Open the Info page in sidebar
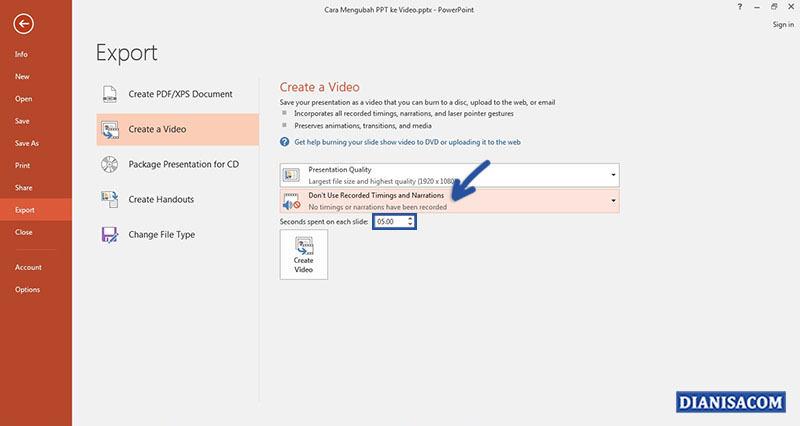 (21, 54)
